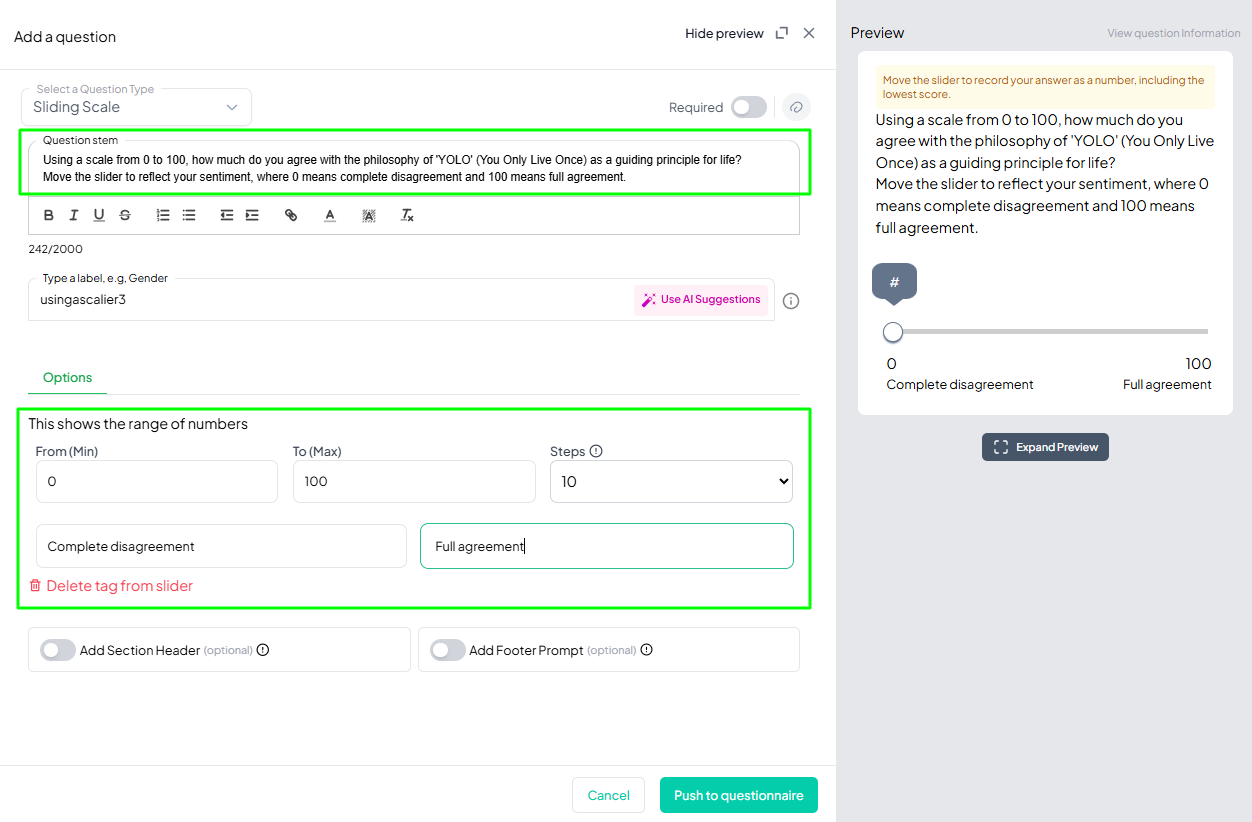Click Use AI Suggestions button
The image size is (1252, 822).
(701, 300)
